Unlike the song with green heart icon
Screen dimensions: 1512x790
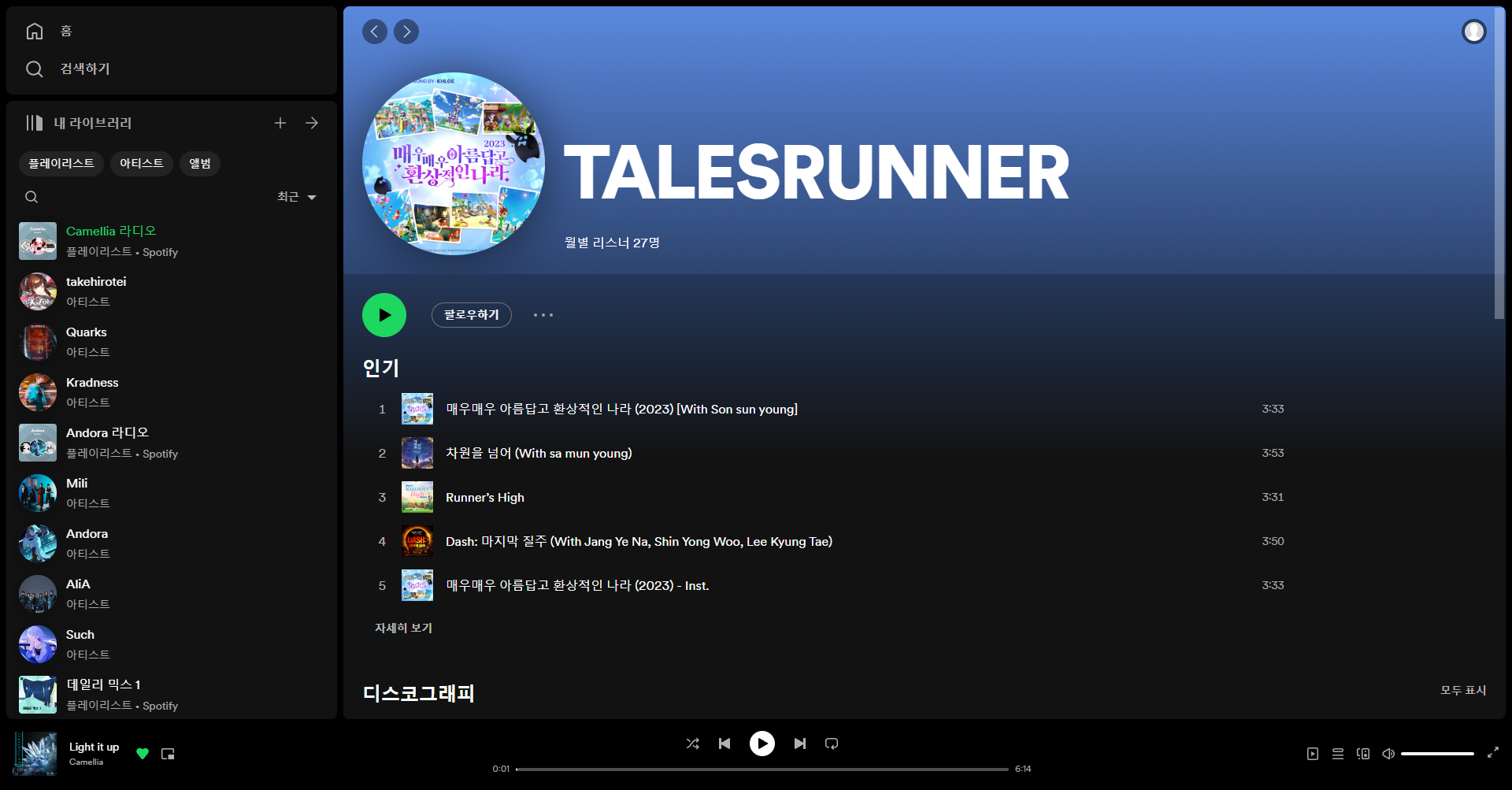tap(143, 754)
